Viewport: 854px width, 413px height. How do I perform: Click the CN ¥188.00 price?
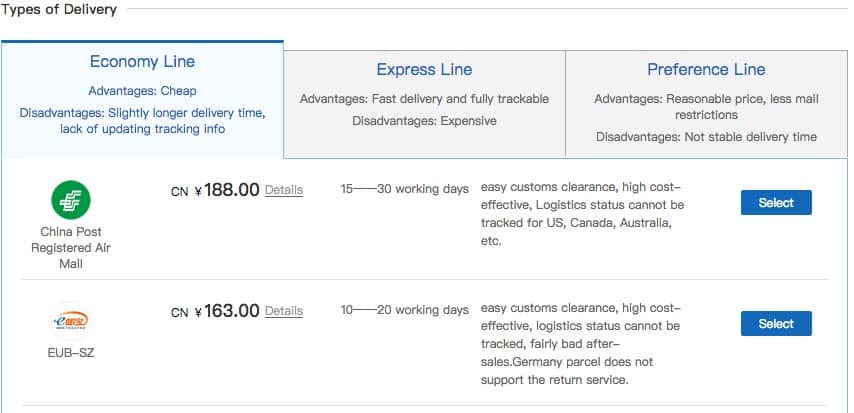click(x=215, y=190)
